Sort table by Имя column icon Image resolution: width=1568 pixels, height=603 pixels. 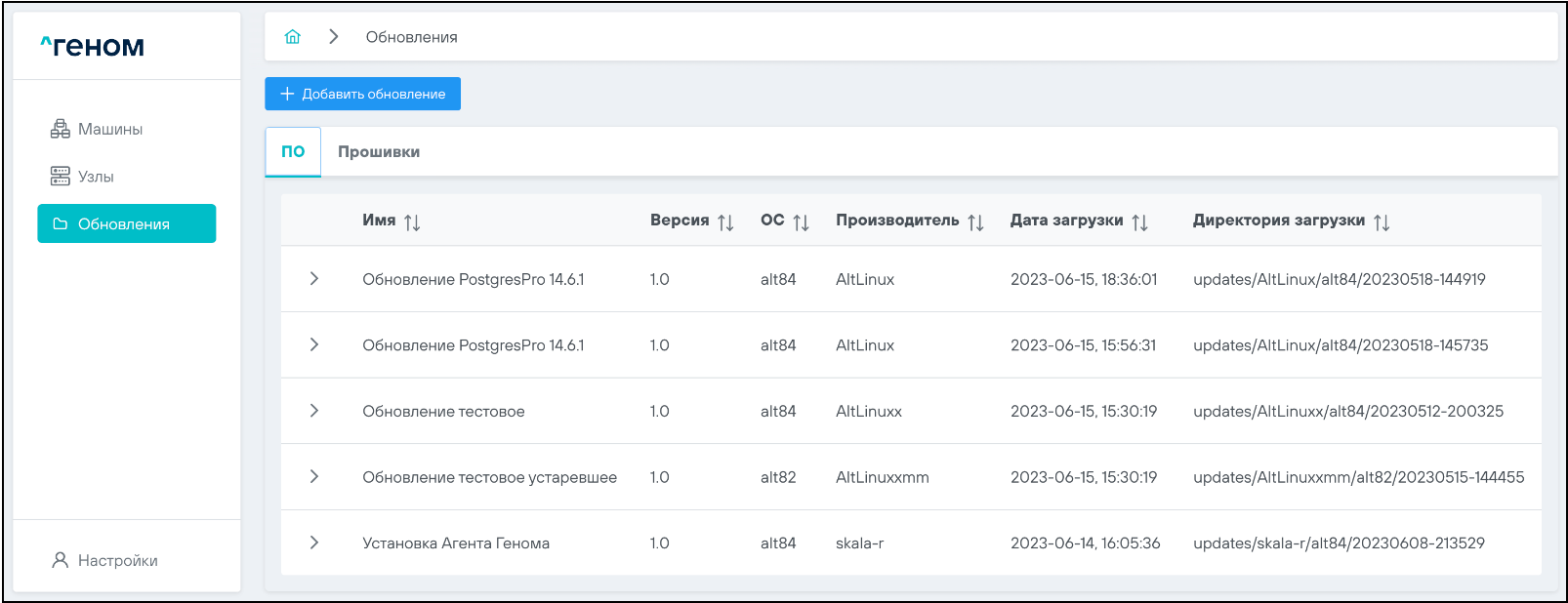(x=412, y=222)
